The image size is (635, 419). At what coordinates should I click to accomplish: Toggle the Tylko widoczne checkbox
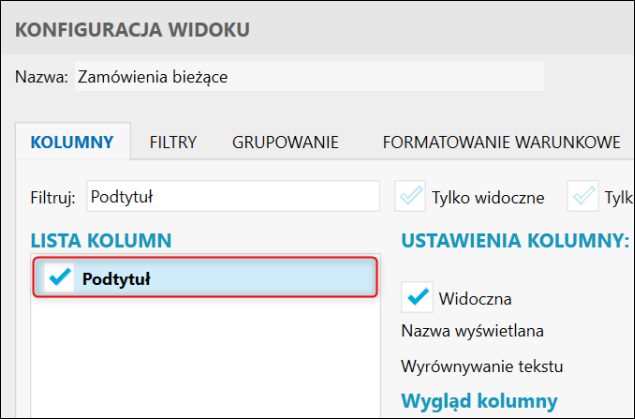coord(410,197)
